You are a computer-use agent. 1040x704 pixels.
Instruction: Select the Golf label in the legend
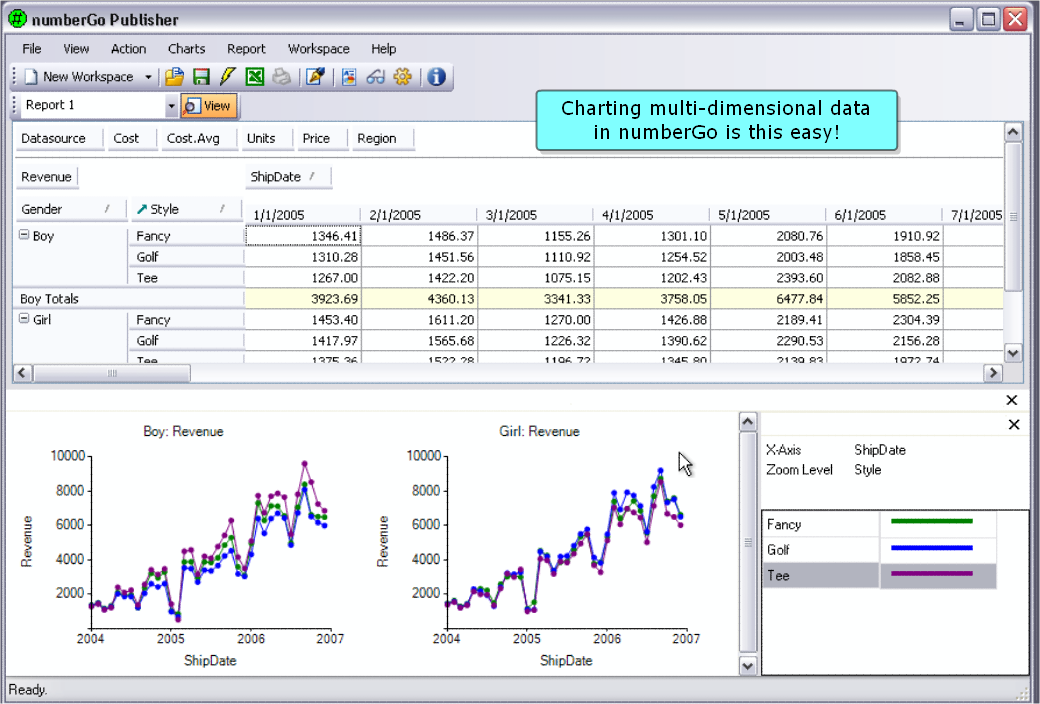tap(778, 550)
